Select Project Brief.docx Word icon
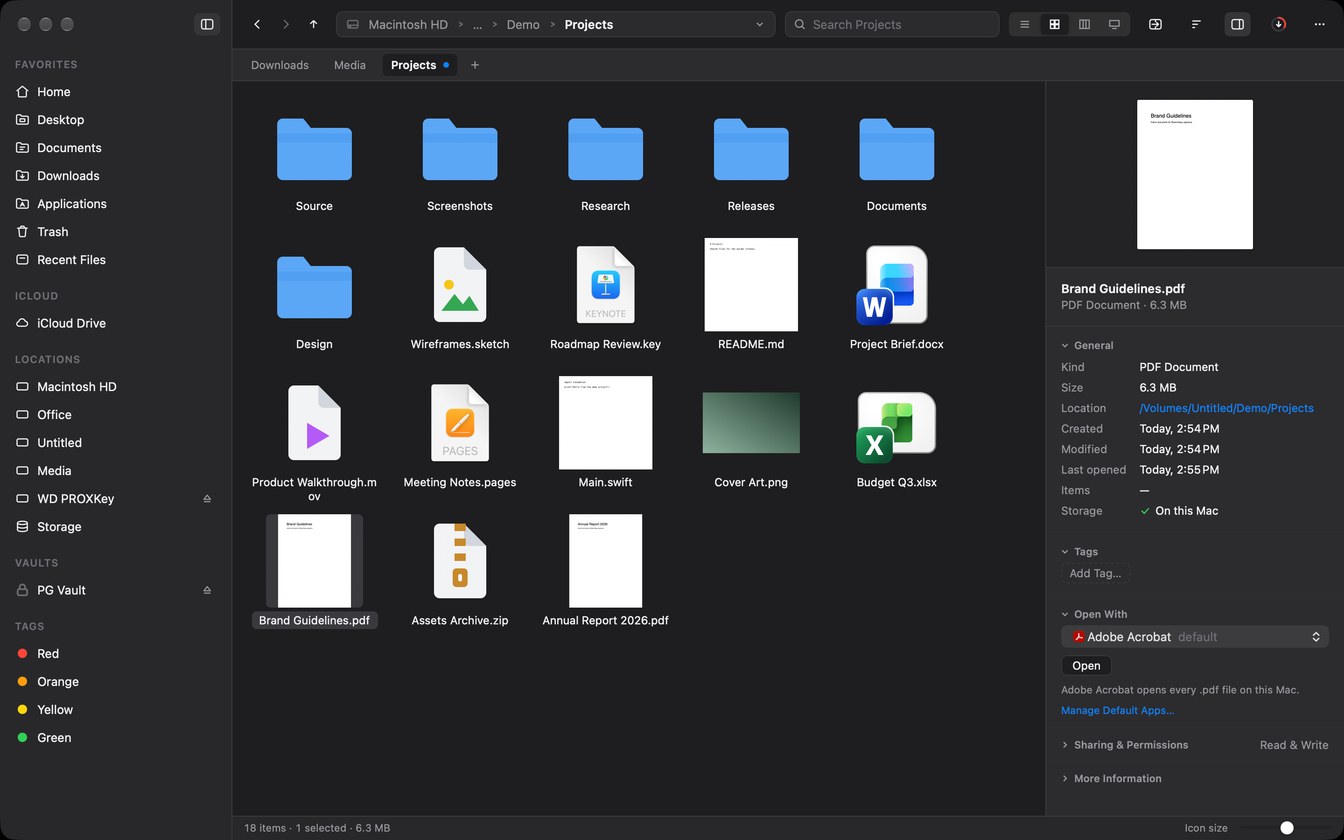The height and width of the screenshot is (840, 1344). click(893, 286)
